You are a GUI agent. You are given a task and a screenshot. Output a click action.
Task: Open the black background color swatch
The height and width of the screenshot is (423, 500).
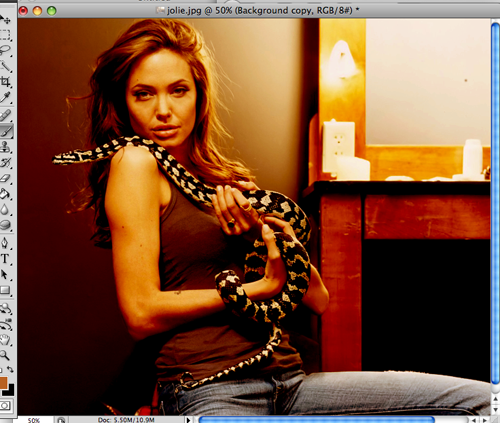pyautogui.click(x=10, y=391)
